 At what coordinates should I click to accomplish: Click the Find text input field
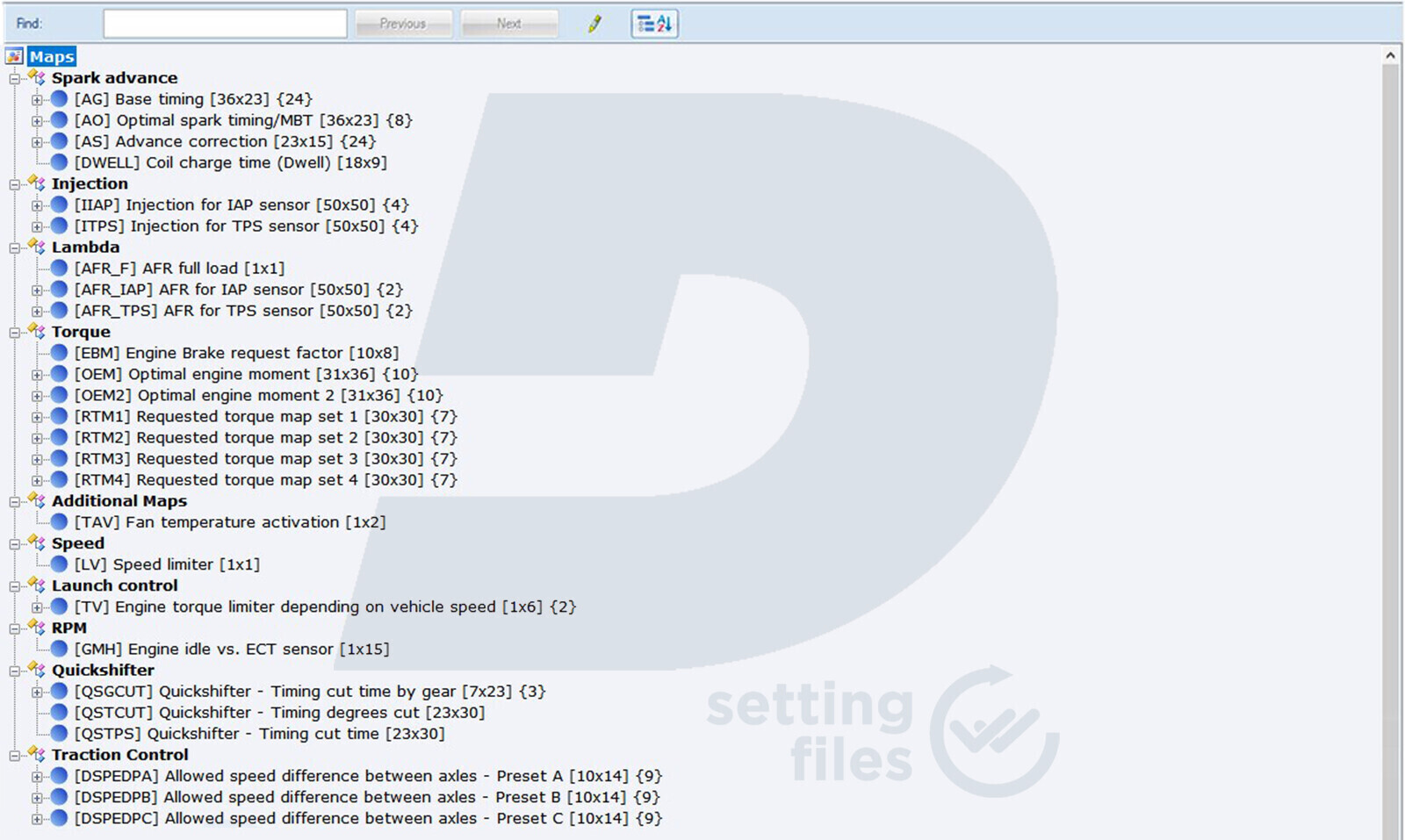(x=225, y=24)
